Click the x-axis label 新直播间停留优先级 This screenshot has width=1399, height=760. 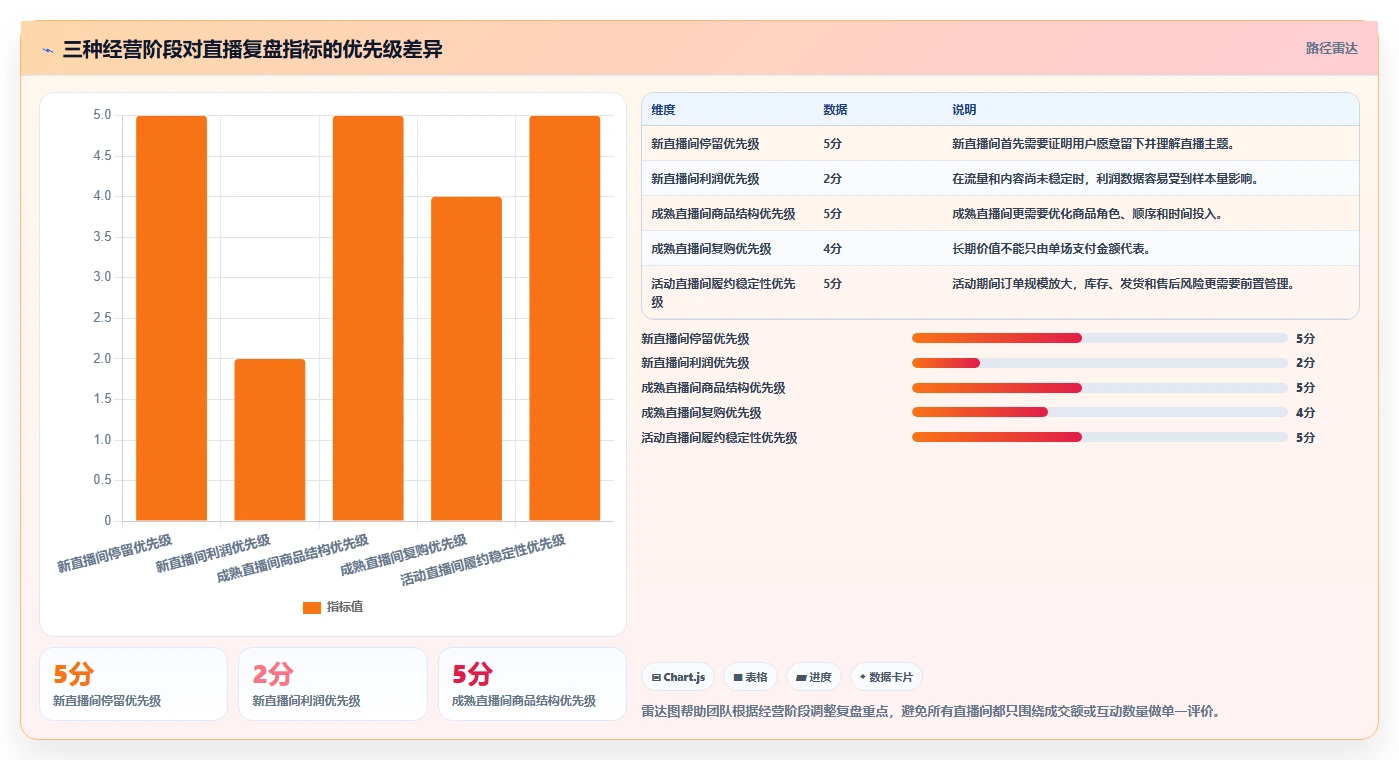[x=114, y=553]
